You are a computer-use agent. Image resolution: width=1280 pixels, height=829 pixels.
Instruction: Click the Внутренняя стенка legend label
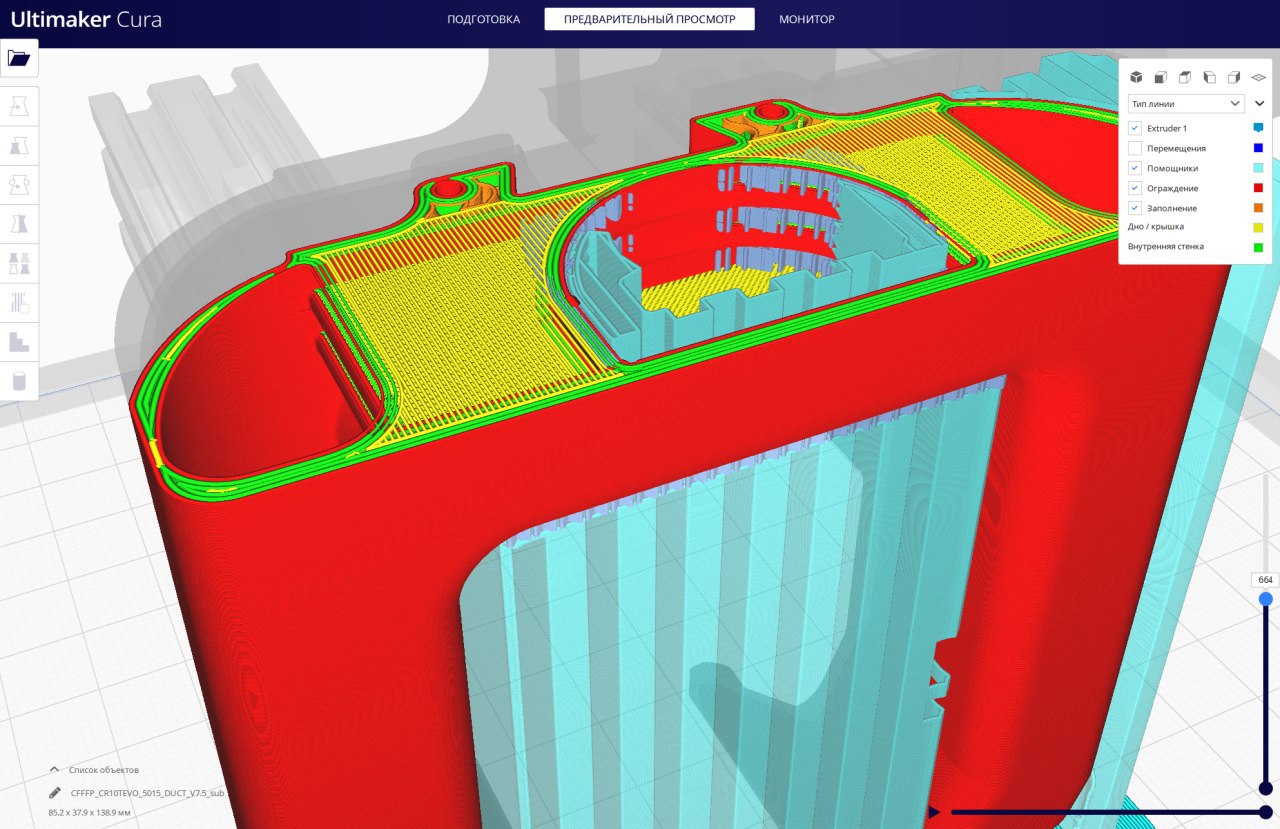coord(1166,246)
